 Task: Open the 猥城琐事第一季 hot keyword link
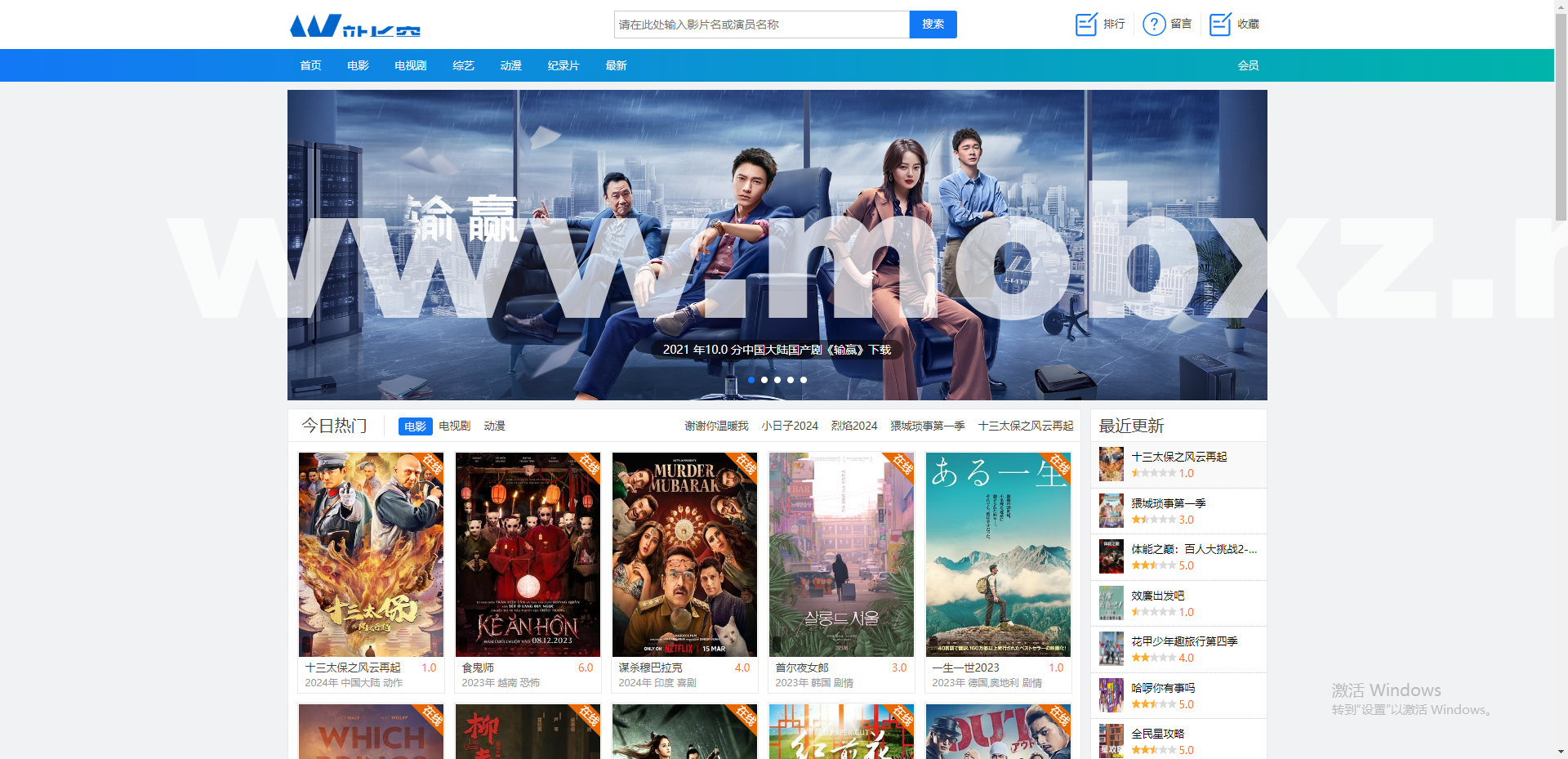pos(928,426)
